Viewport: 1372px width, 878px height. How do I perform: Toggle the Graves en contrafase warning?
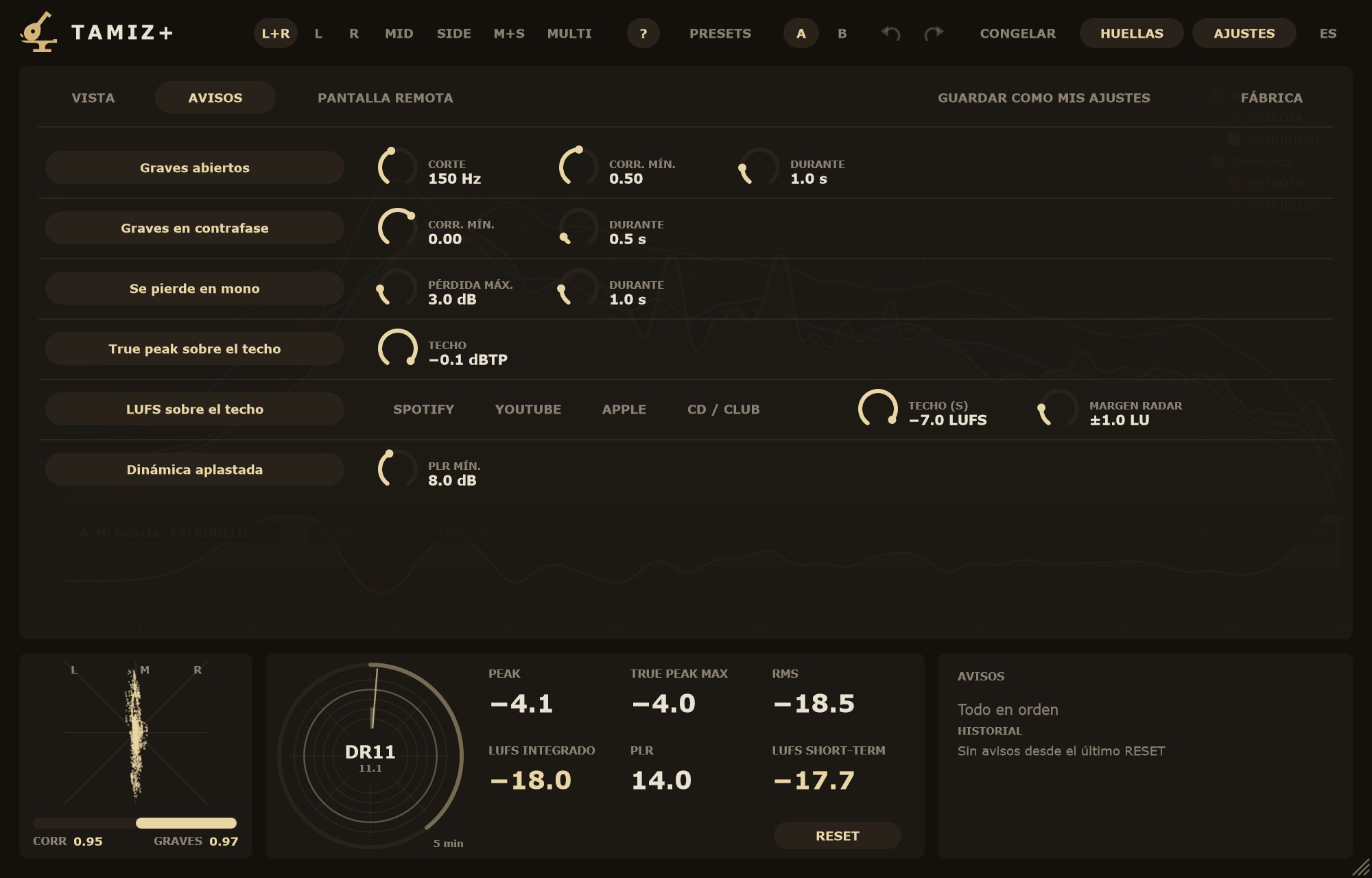pos(195,228)
